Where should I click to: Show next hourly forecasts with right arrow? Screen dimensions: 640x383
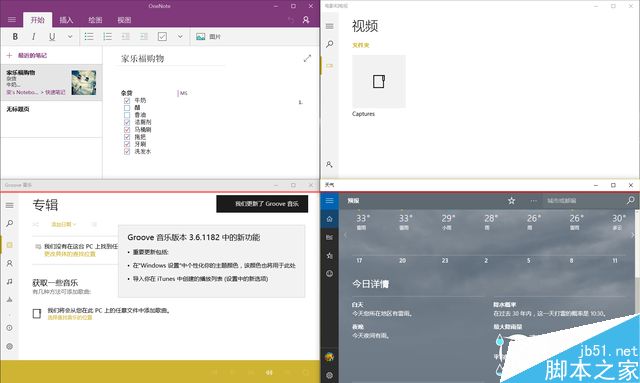(633, 235)
